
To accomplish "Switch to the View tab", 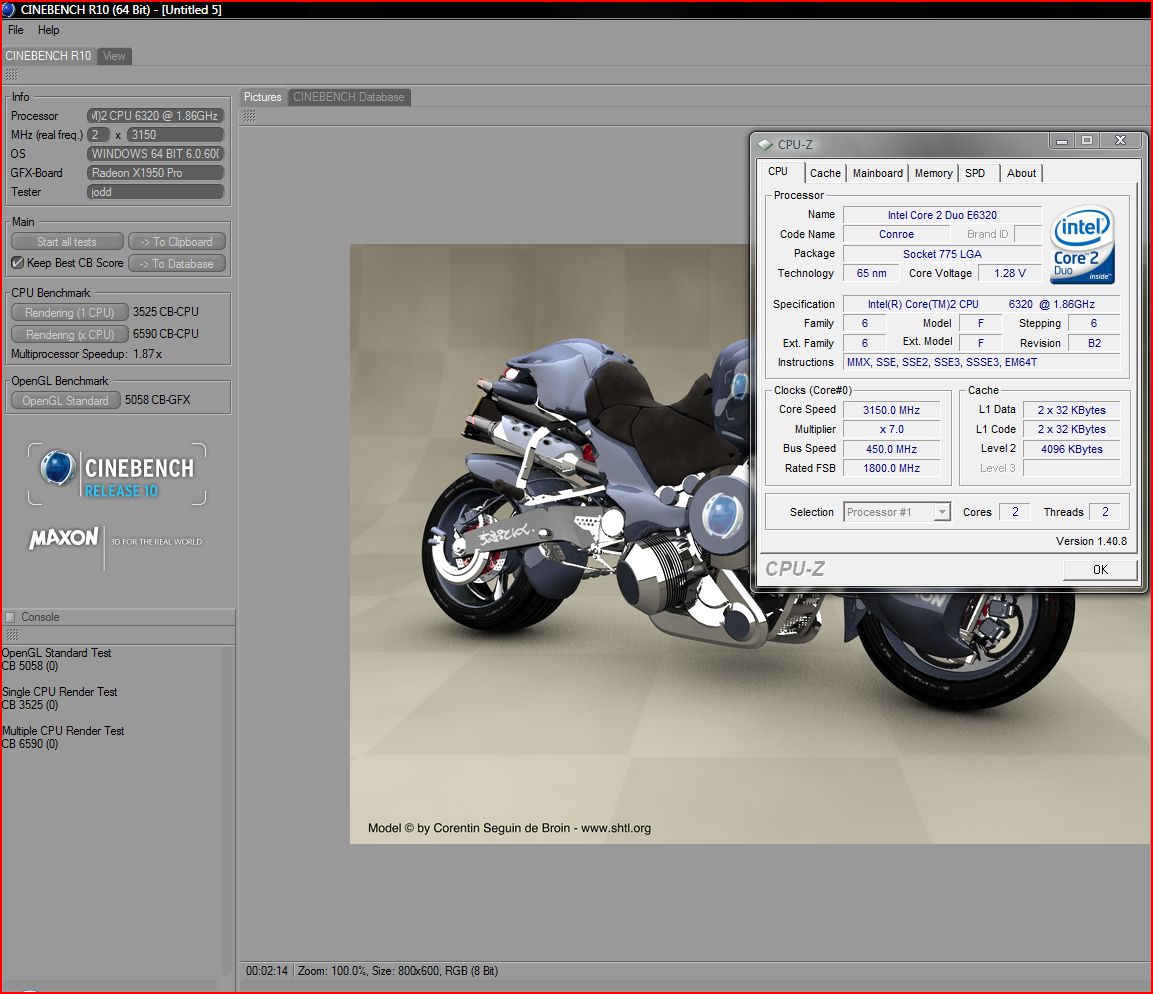I will [114, 56].
